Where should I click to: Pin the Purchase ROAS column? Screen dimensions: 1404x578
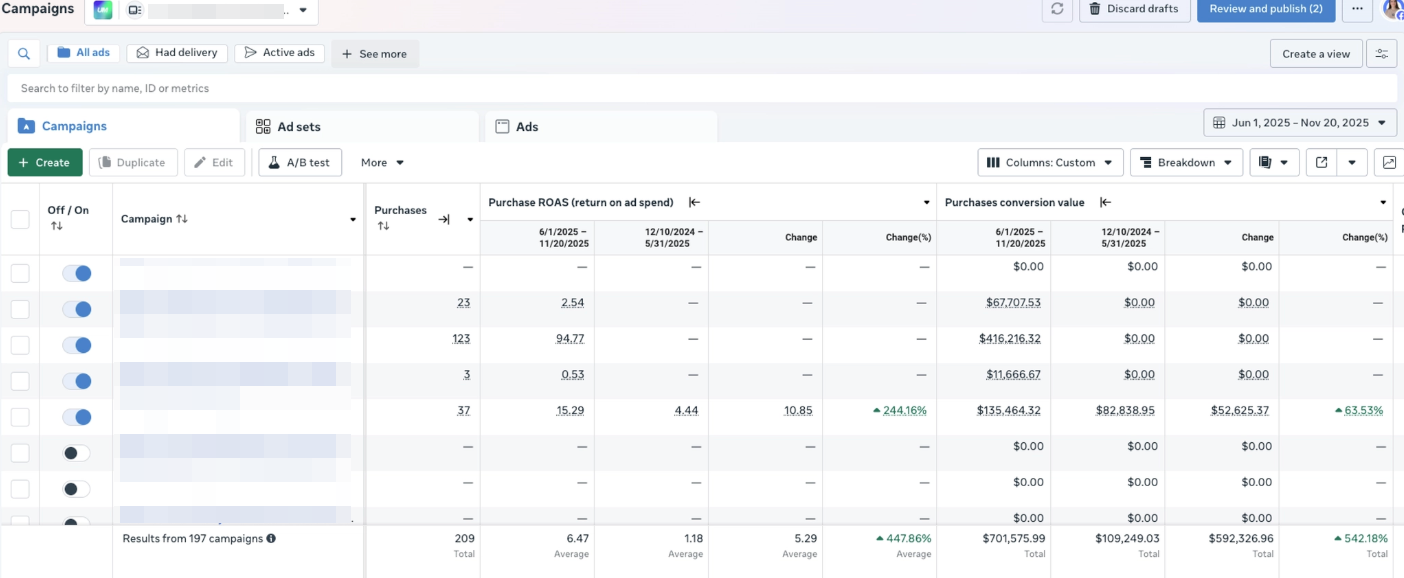(x=695, y=201)
